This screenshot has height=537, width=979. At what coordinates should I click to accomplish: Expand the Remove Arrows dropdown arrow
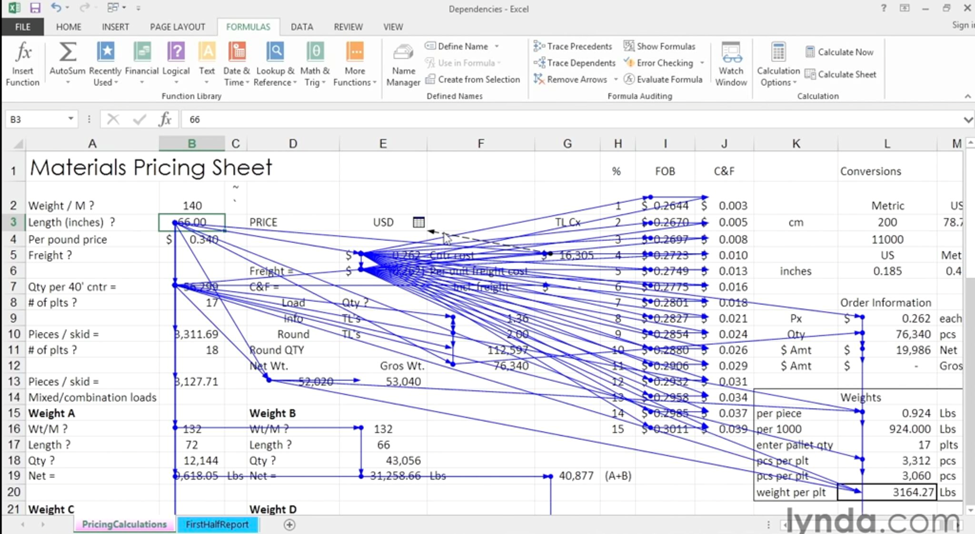(616, 79)
